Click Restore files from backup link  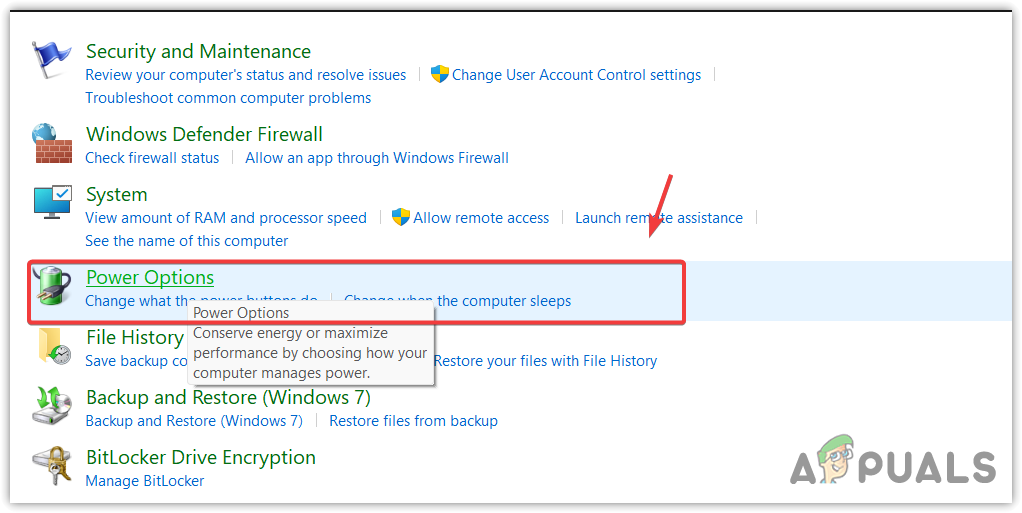(x=413, y=421)
